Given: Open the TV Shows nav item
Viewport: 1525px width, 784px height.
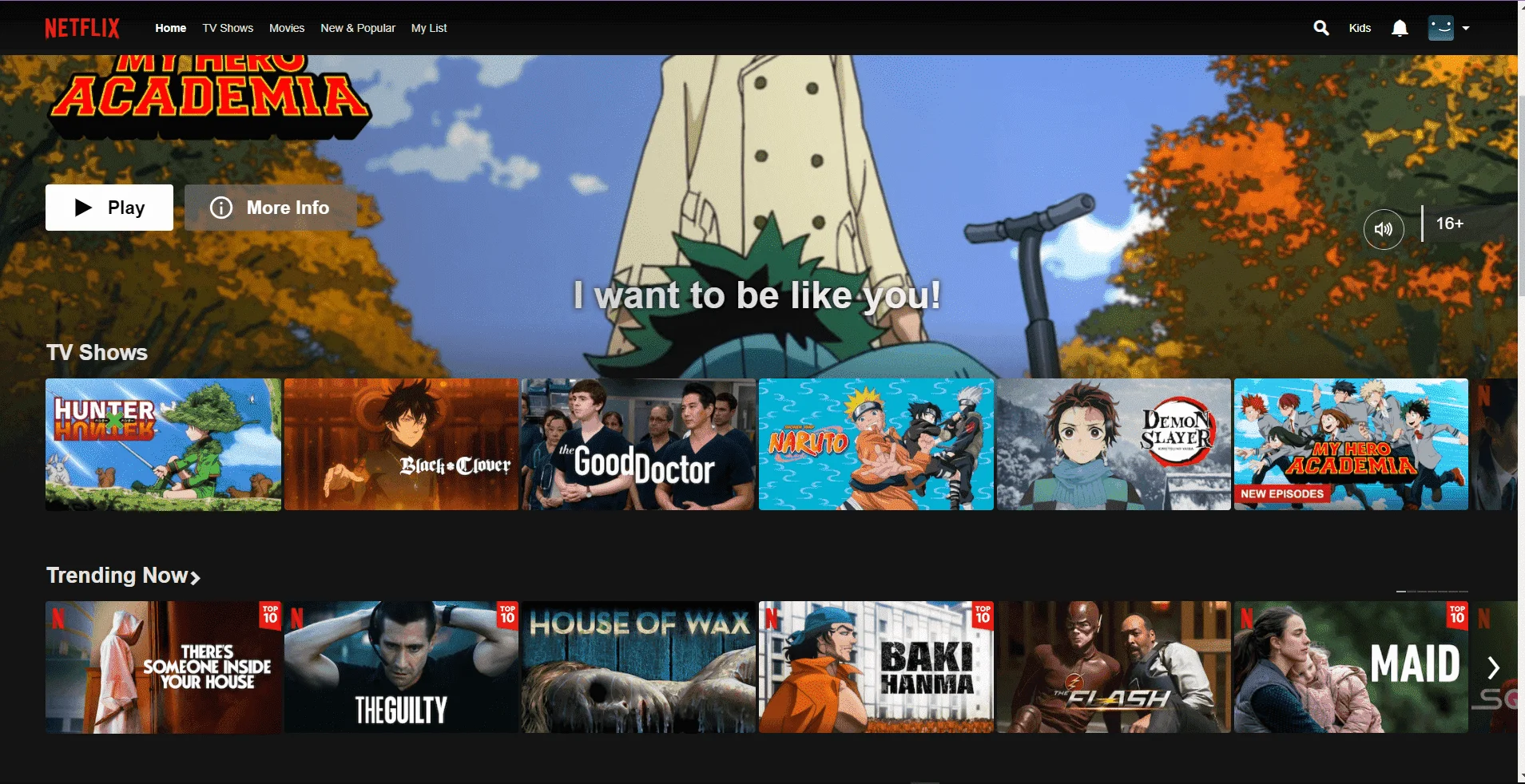Looking at the screenshot, I should pos(228,28).
